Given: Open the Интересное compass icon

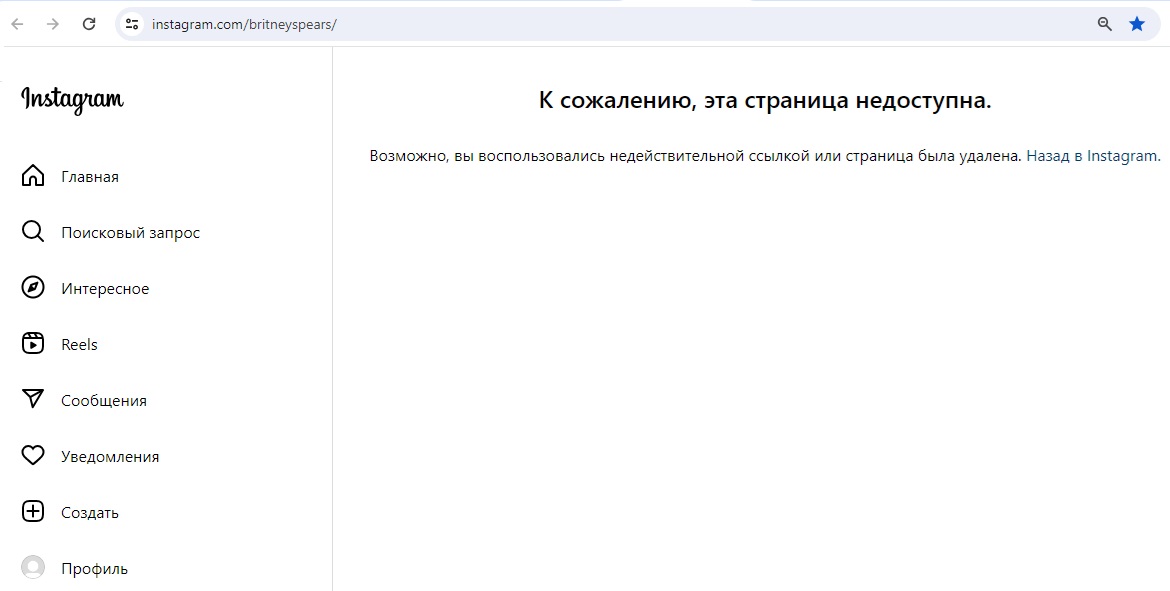Looking at the screenshot, I should click(x=33, y=288).
